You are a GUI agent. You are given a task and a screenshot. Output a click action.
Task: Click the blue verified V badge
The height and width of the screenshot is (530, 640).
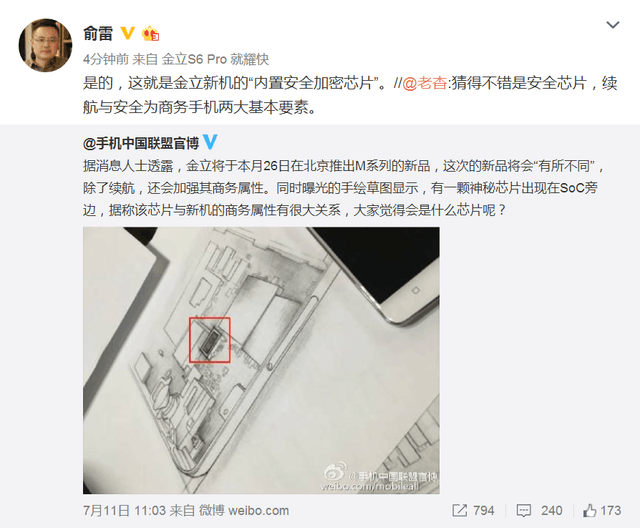coord(210,142)
